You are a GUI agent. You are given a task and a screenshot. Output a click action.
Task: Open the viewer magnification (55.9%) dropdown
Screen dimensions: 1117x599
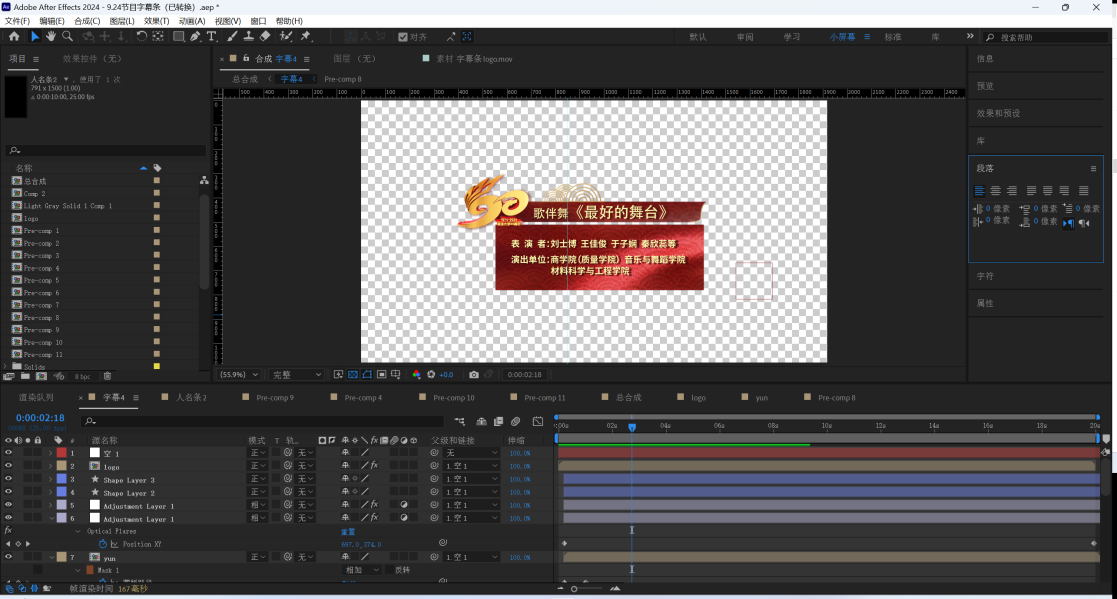tap(239, 375)
